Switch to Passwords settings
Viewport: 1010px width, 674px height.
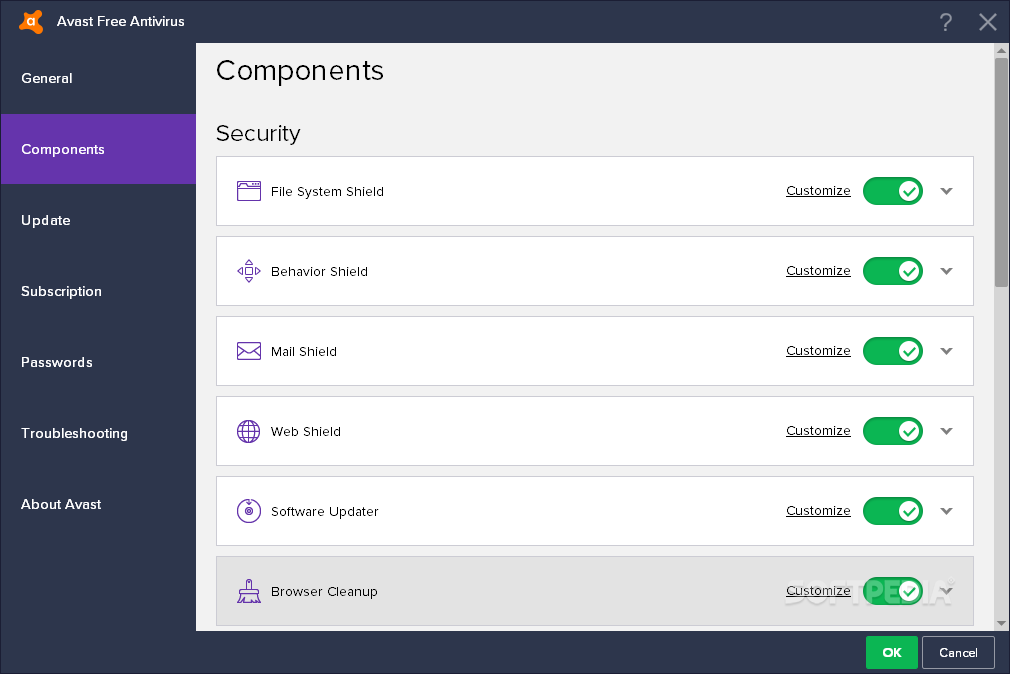tap(98, 362)
